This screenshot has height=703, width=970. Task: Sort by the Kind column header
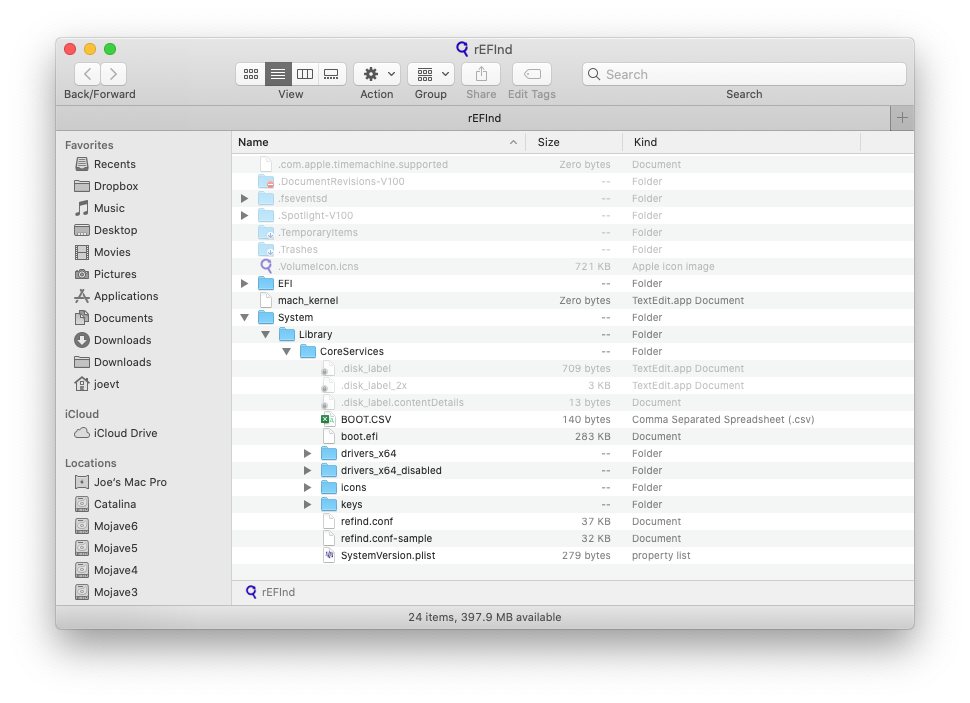pyautogui.click(x=741, y=142)
